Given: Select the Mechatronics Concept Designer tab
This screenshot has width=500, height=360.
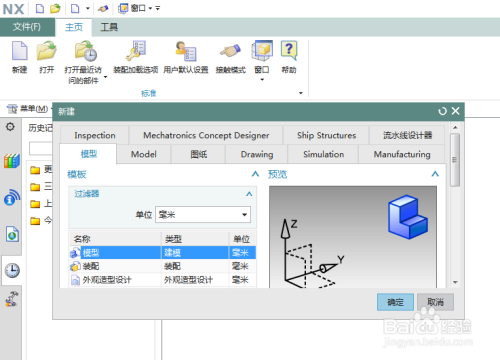Looking at the screenshot, I should point(206,135).
